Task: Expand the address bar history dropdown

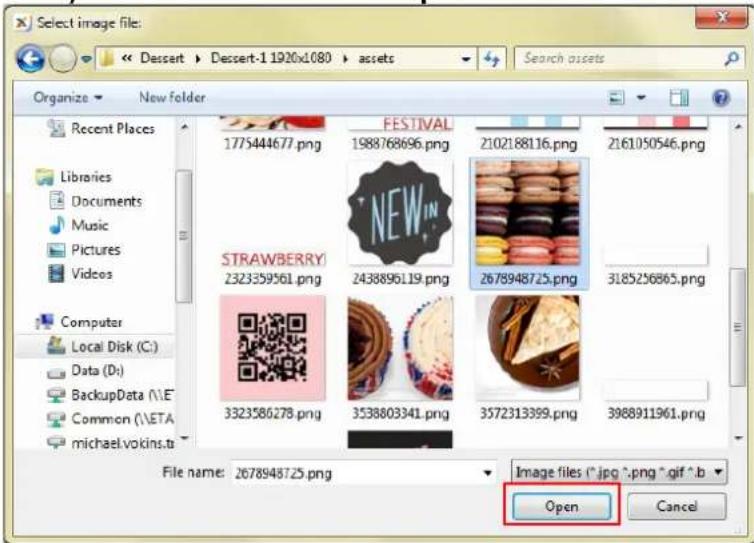Action: pos(465,59)
